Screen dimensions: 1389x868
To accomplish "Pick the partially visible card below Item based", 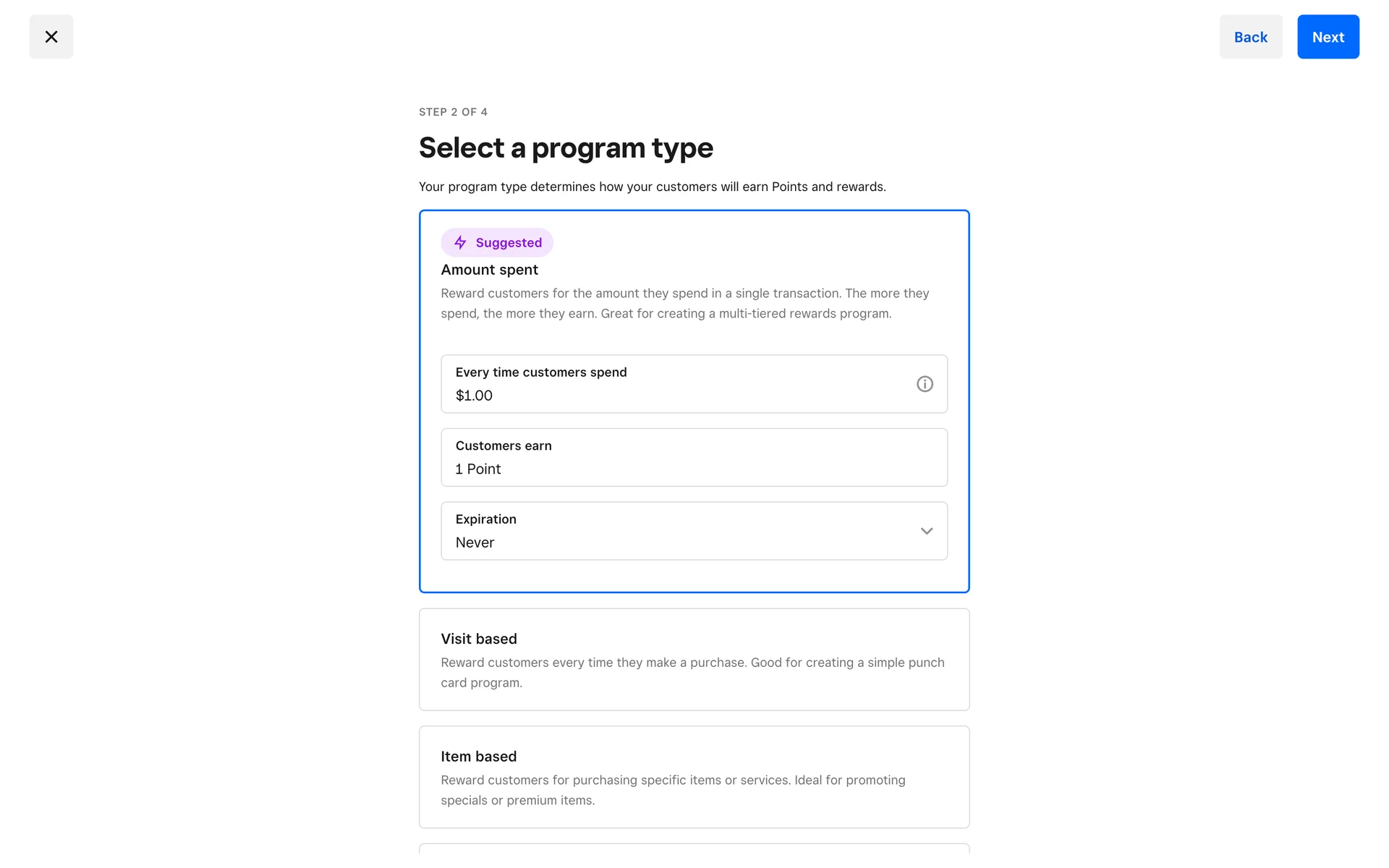I will 694,848.
